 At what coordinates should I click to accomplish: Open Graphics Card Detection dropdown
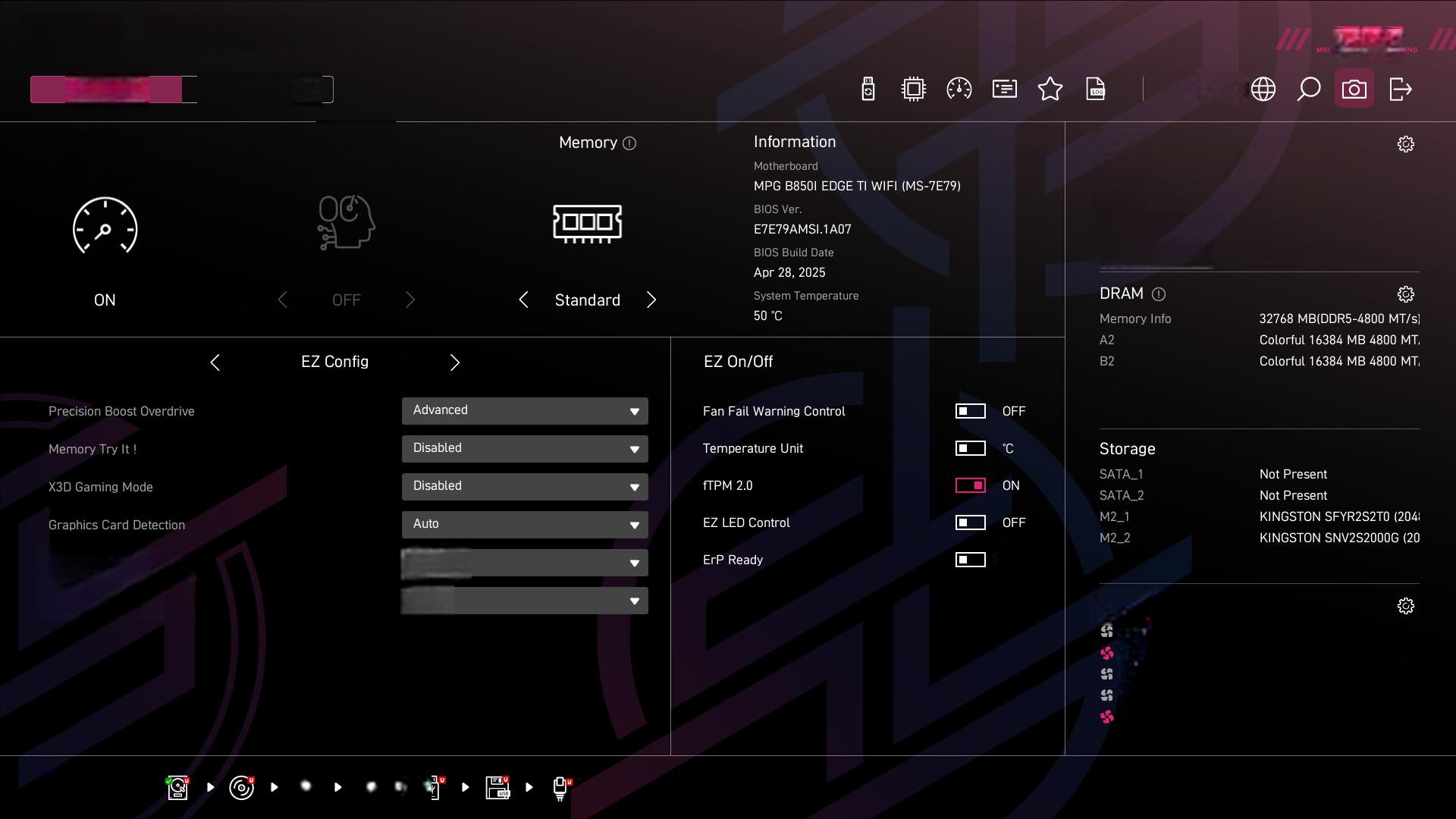point(525,525)
